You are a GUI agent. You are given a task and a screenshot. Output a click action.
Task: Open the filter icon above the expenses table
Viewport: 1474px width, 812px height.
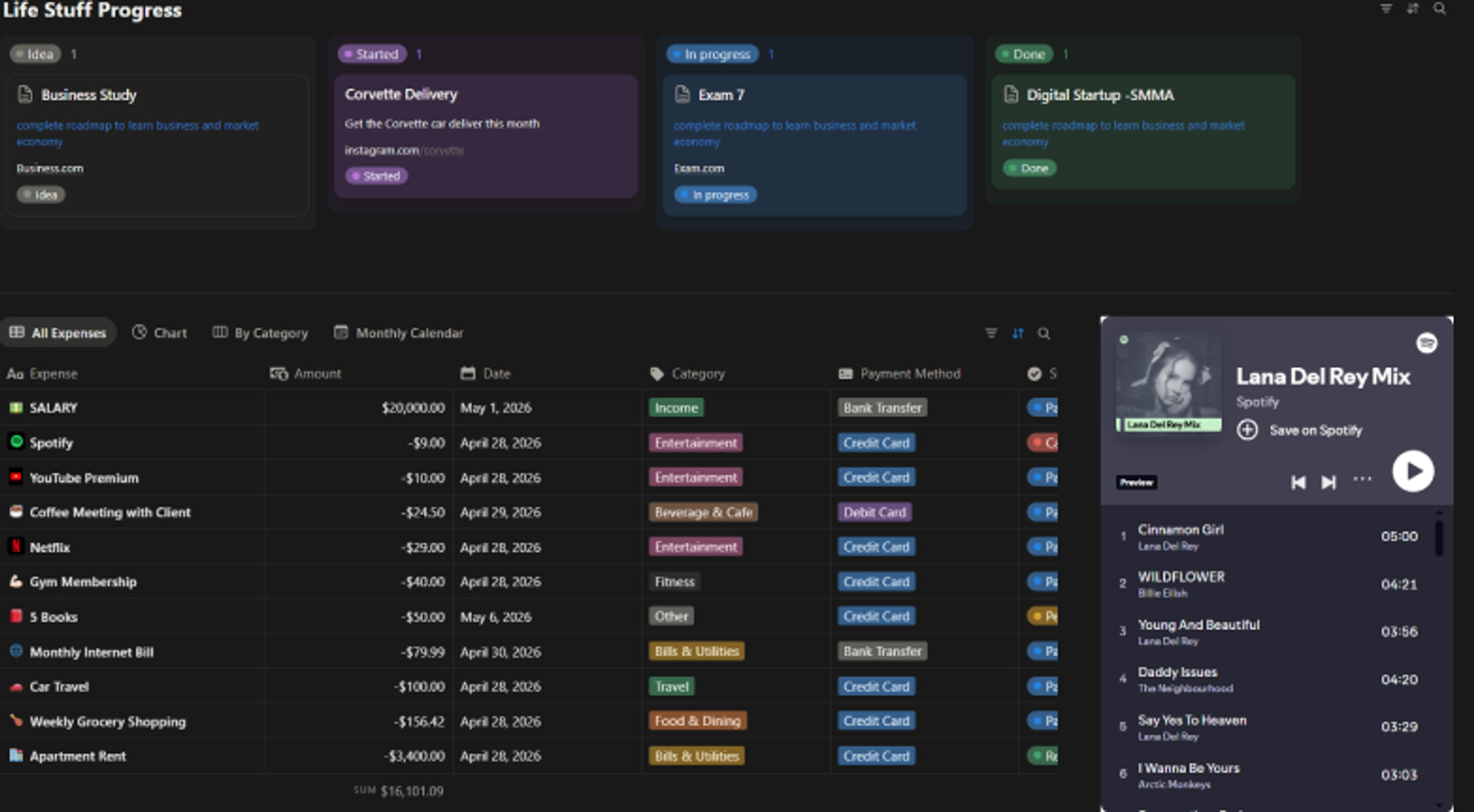991,333
